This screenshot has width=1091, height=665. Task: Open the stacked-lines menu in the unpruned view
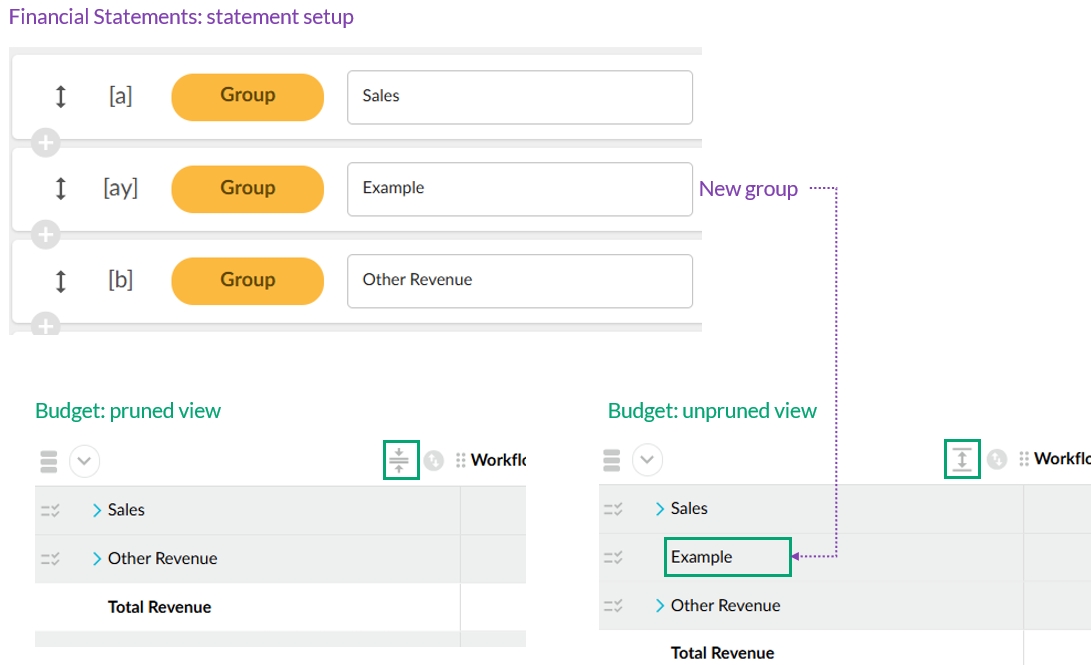tap(612, 460)
